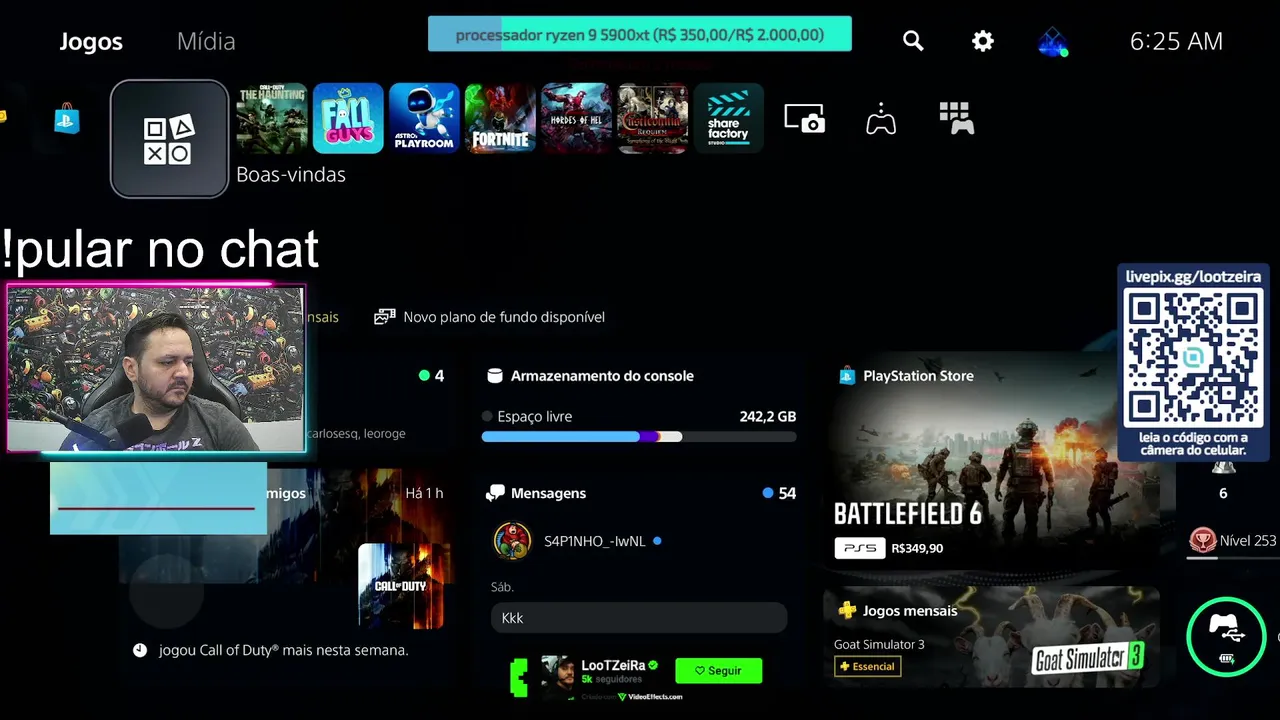The height and width of the screenshot is (720, 1280).
Task: Click the streamer webcam overlay
Action: tap(156, 368)
